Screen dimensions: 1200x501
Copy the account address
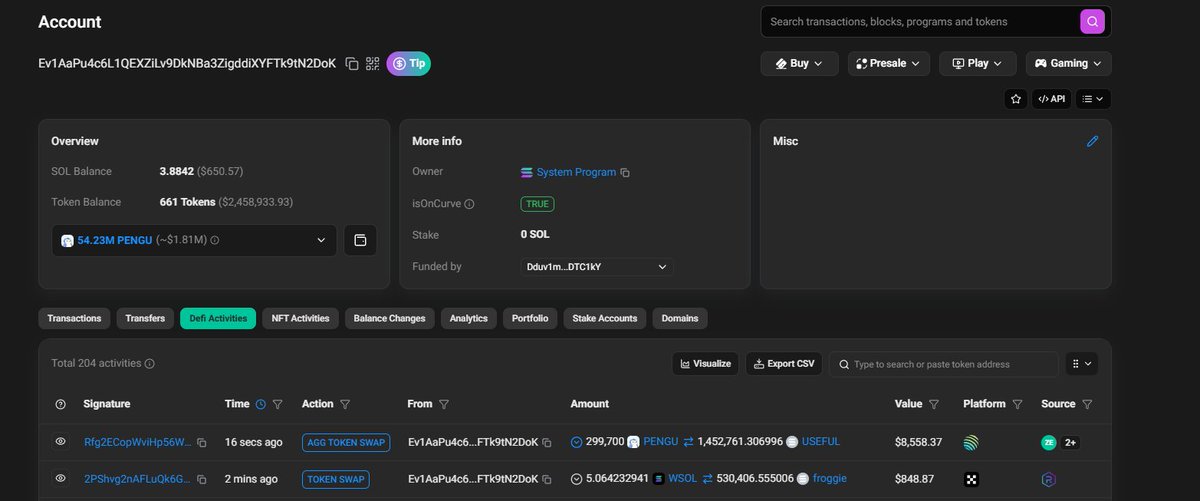(x=352, y=63)
